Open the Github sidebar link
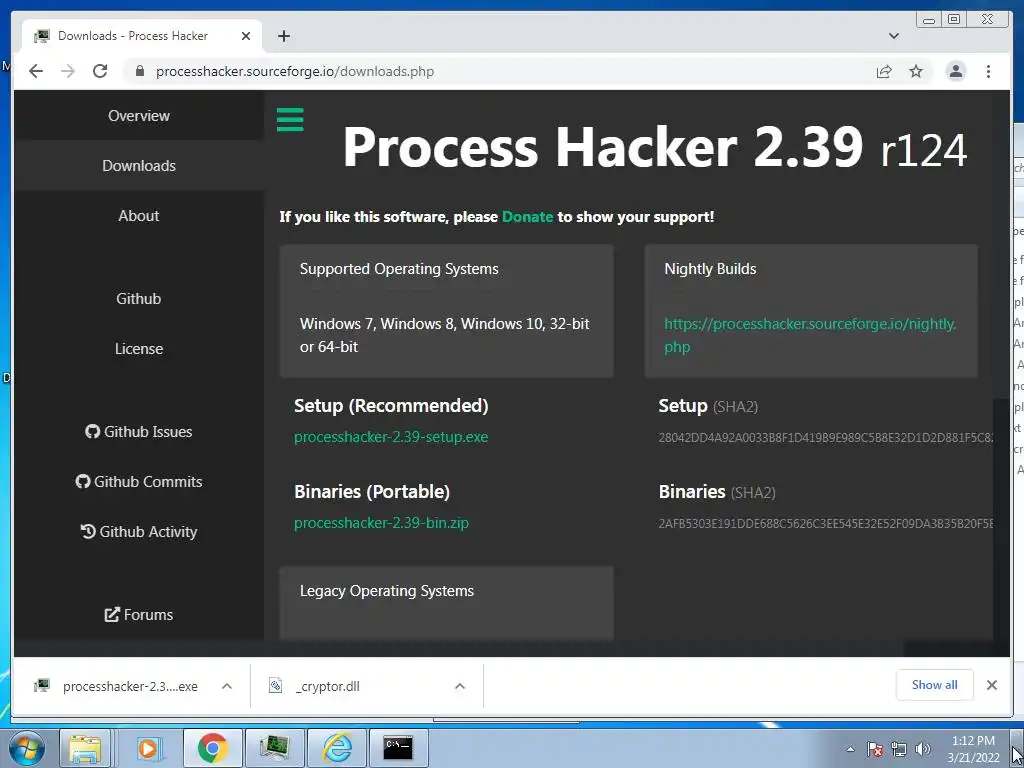This screenshot has height=768, width=1024. (x=139, y=298)
